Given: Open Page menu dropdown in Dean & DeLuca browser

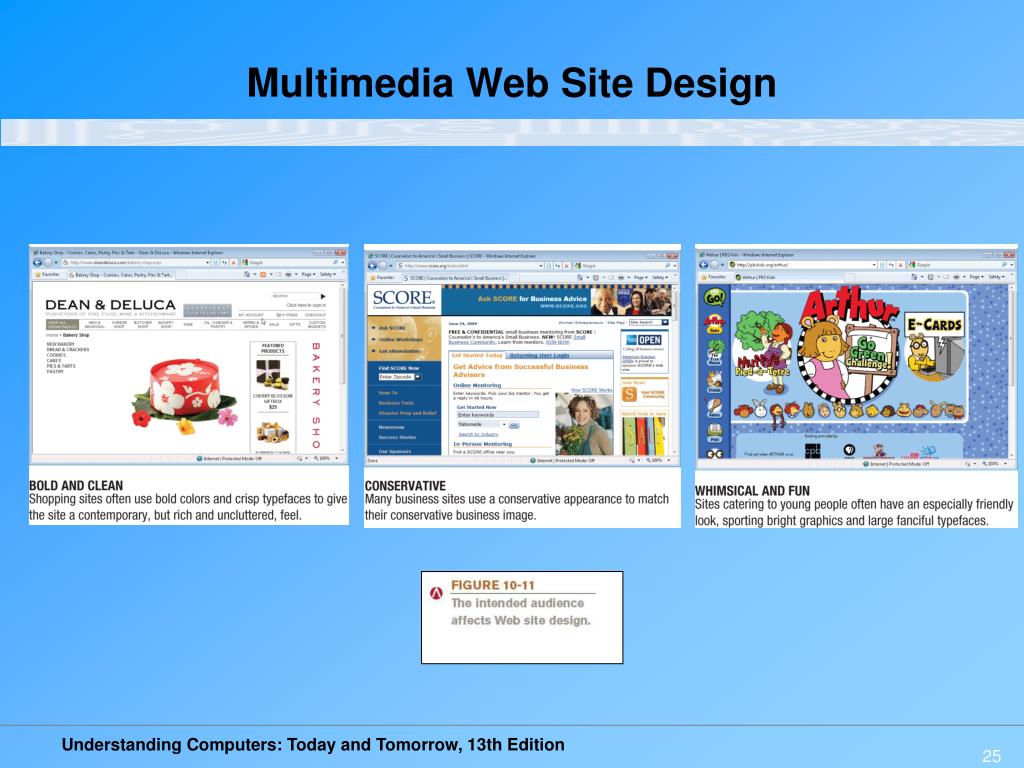Looking at the screenshot, I should pos(307,274).
